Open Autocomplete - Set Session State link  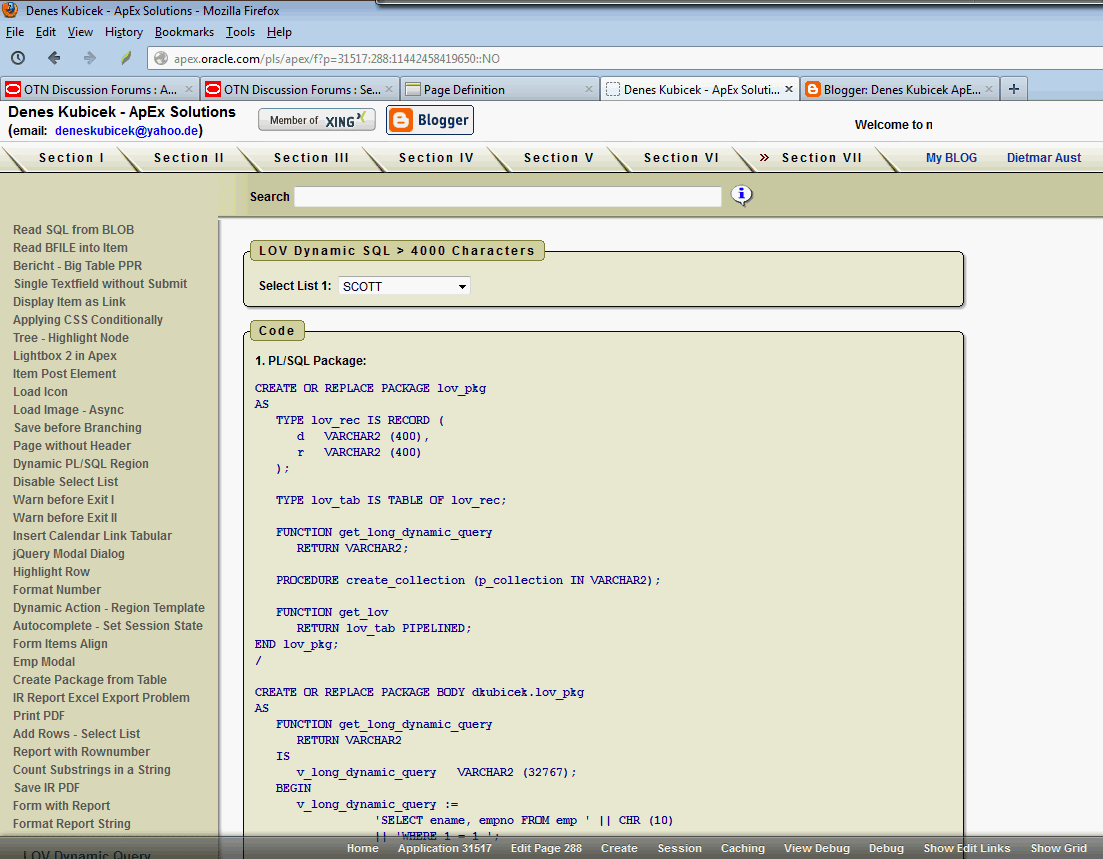108,626
